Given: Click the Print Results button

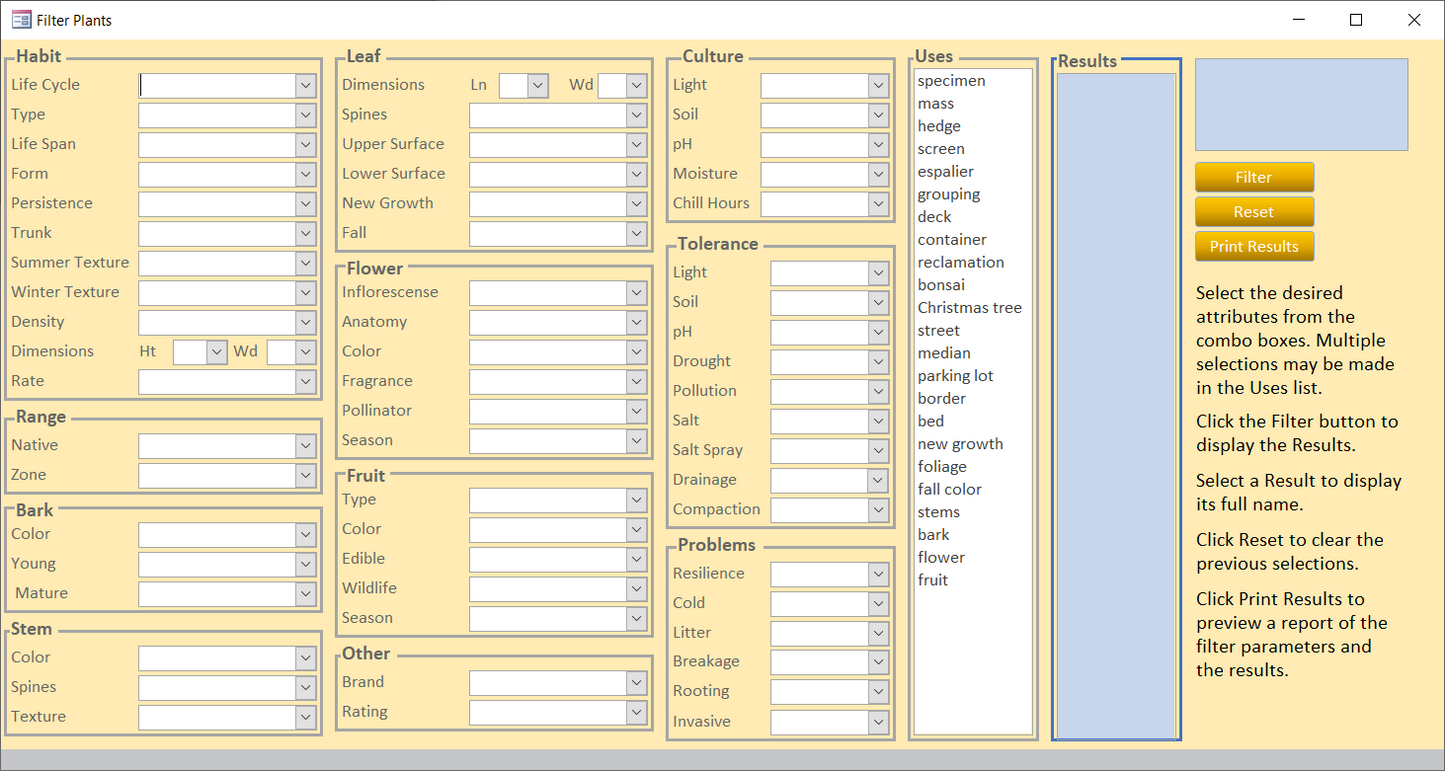Looking at the screenshot, I should click(1253, 246).
